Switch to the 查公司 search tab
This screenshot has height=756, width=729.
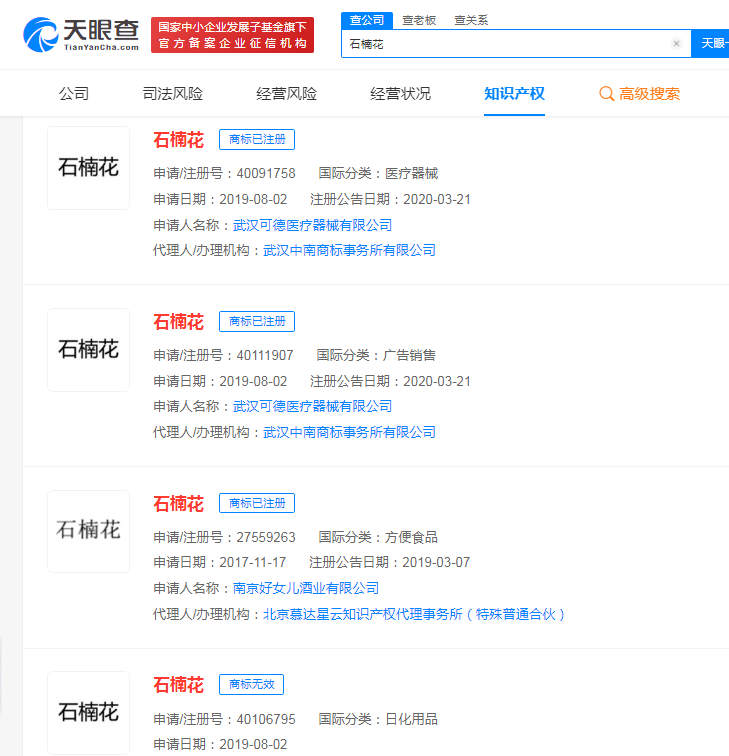pyautogui.click(x=367, y=20)
